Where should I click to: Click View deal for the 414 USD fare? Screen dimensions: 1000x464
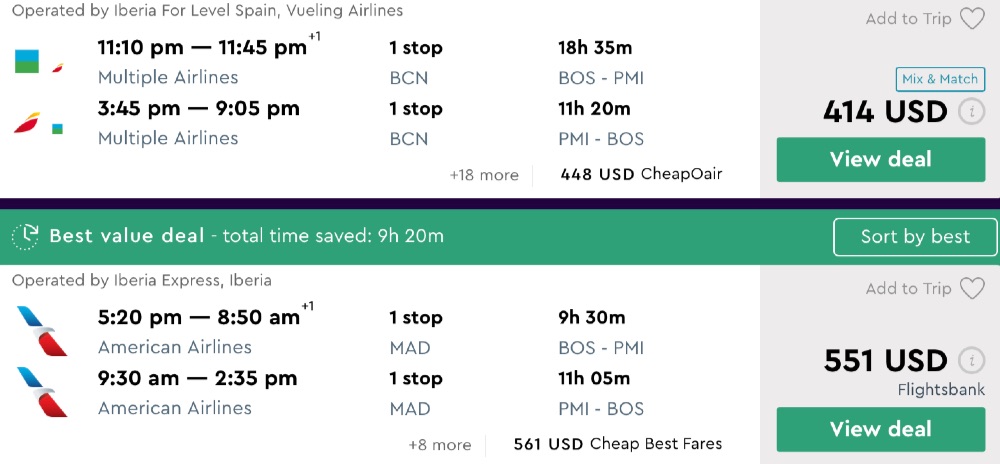point(880,159)
